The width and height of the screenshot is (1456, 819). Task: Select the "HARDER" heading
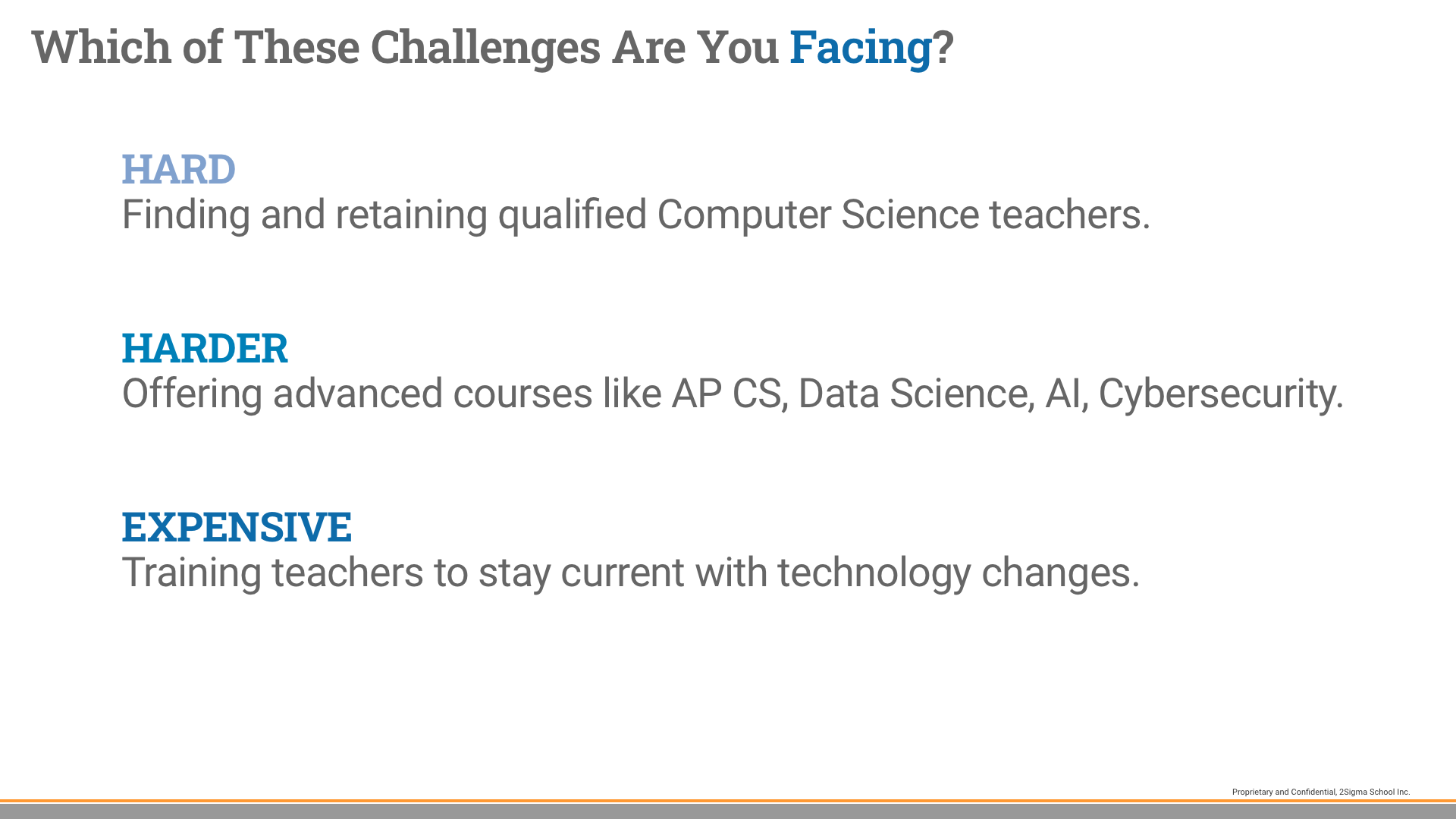(x=205, y=348)
